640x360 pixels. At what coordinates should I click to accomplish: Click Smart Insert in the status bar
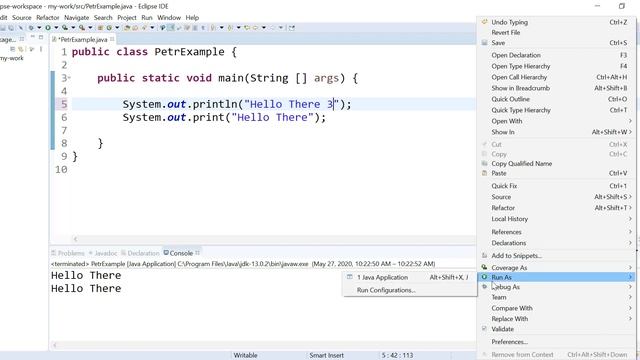[327, 355]
